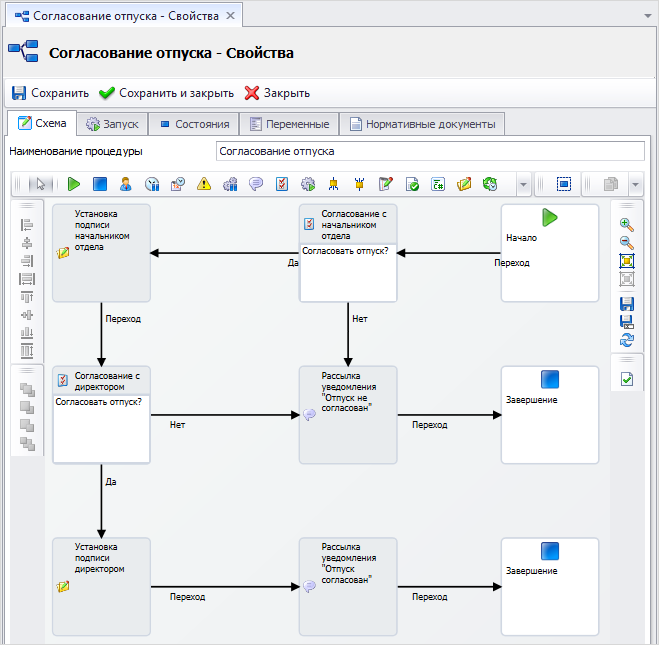Switch to the Схема tab
The image size is (659, 645).
click(x=42, y=124)
